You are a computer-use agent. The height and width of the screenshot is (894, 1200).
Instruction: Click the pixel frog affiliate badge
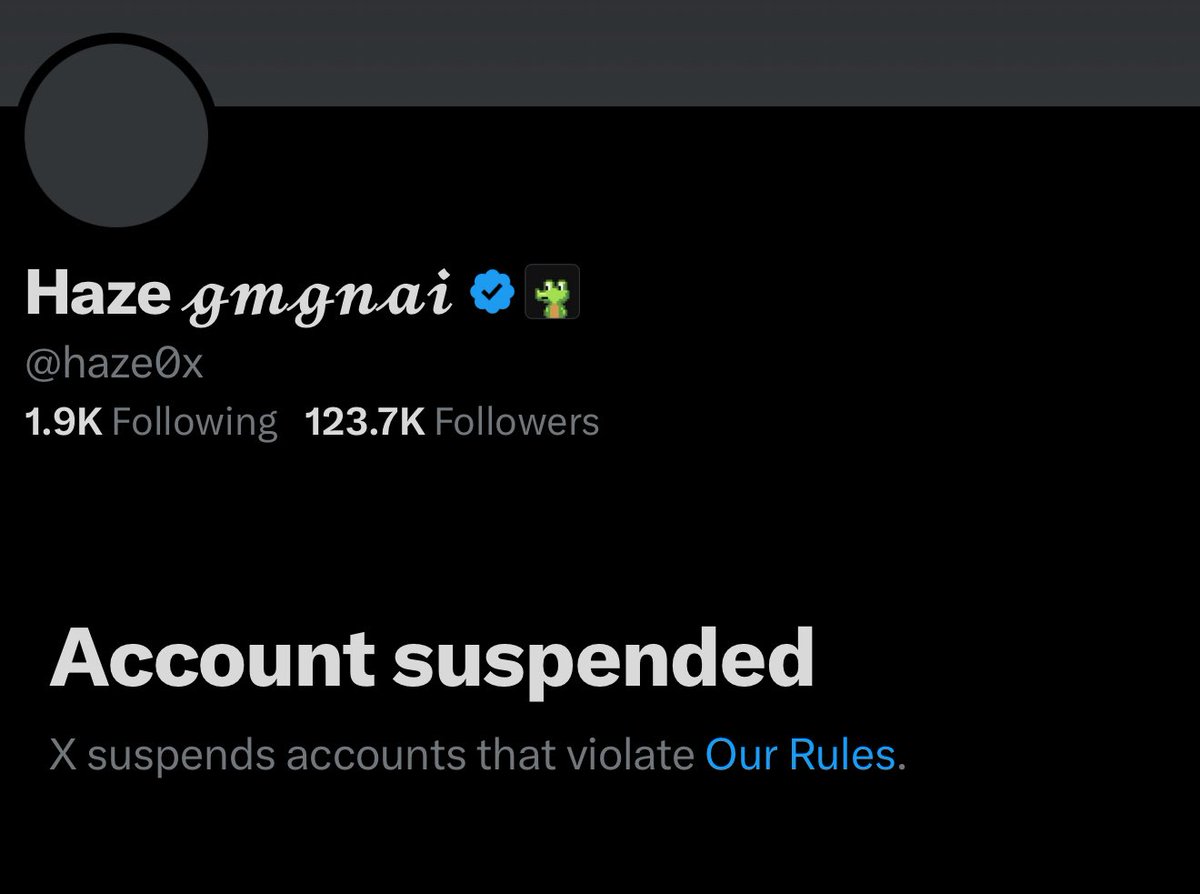click(553, 292)
